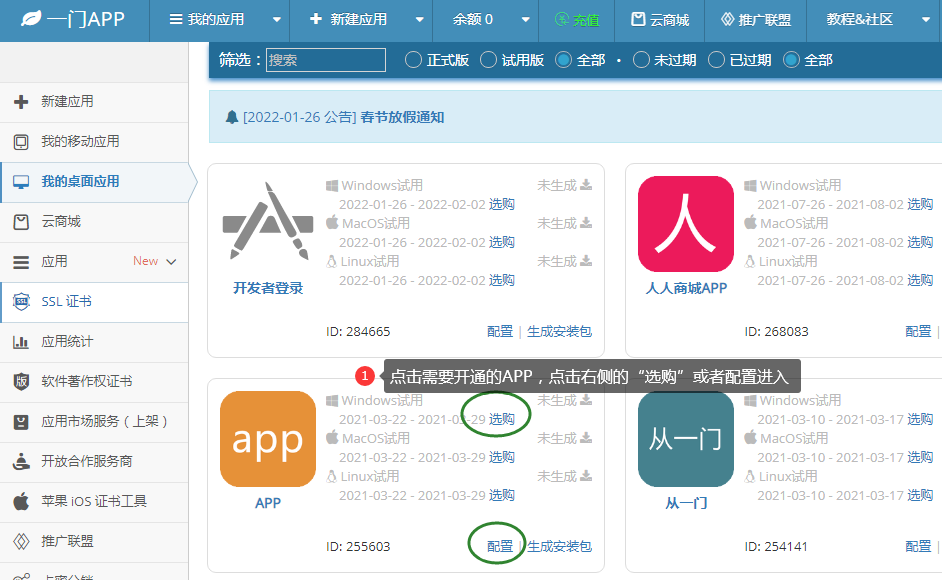Click the 开发者登录 app name link
The width and height of the screenshot is (942, 580).
tap(268, 288)
